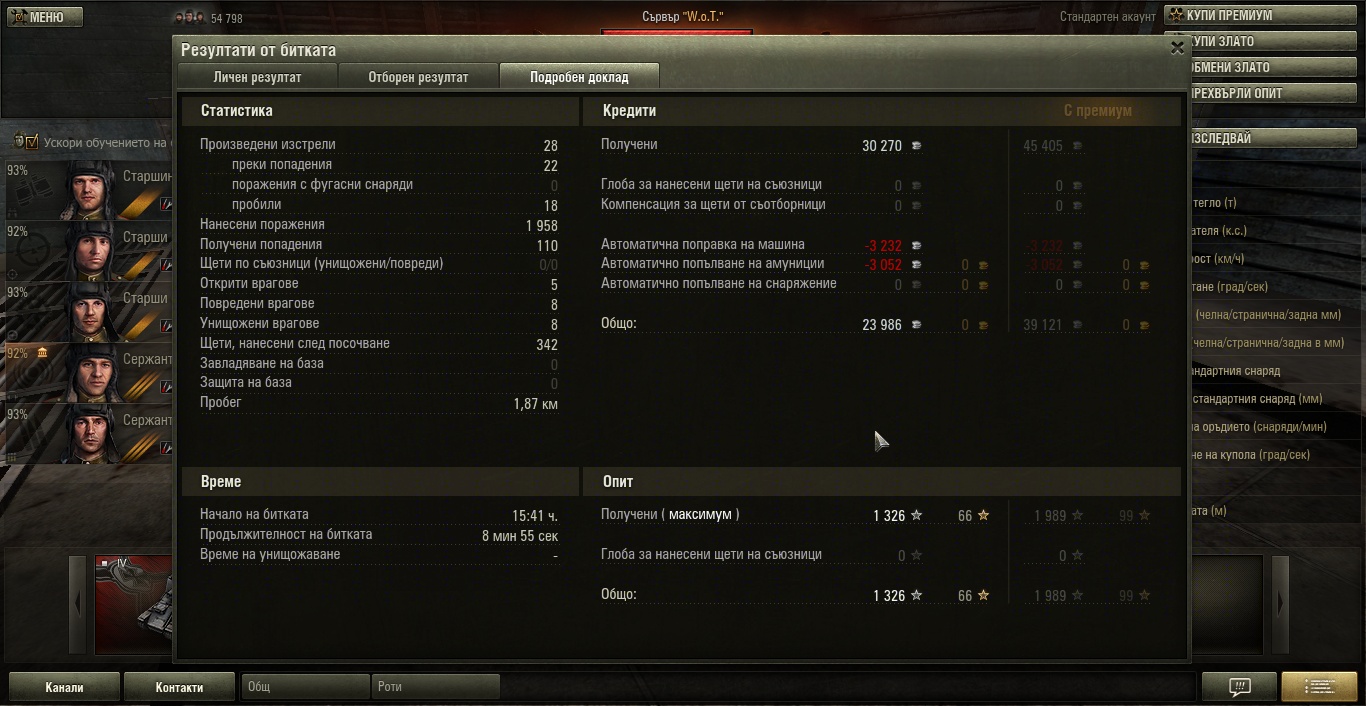Select the Подробен доклад tab
This screenshot has height=706, width=1366.
click(579, 77)
